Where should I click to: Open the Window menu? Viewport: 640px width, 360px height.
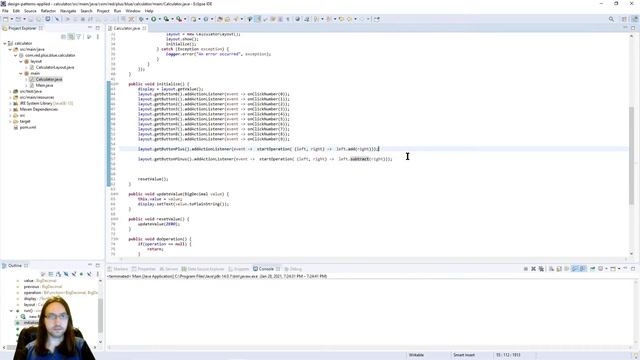click(x=133, y=11)
